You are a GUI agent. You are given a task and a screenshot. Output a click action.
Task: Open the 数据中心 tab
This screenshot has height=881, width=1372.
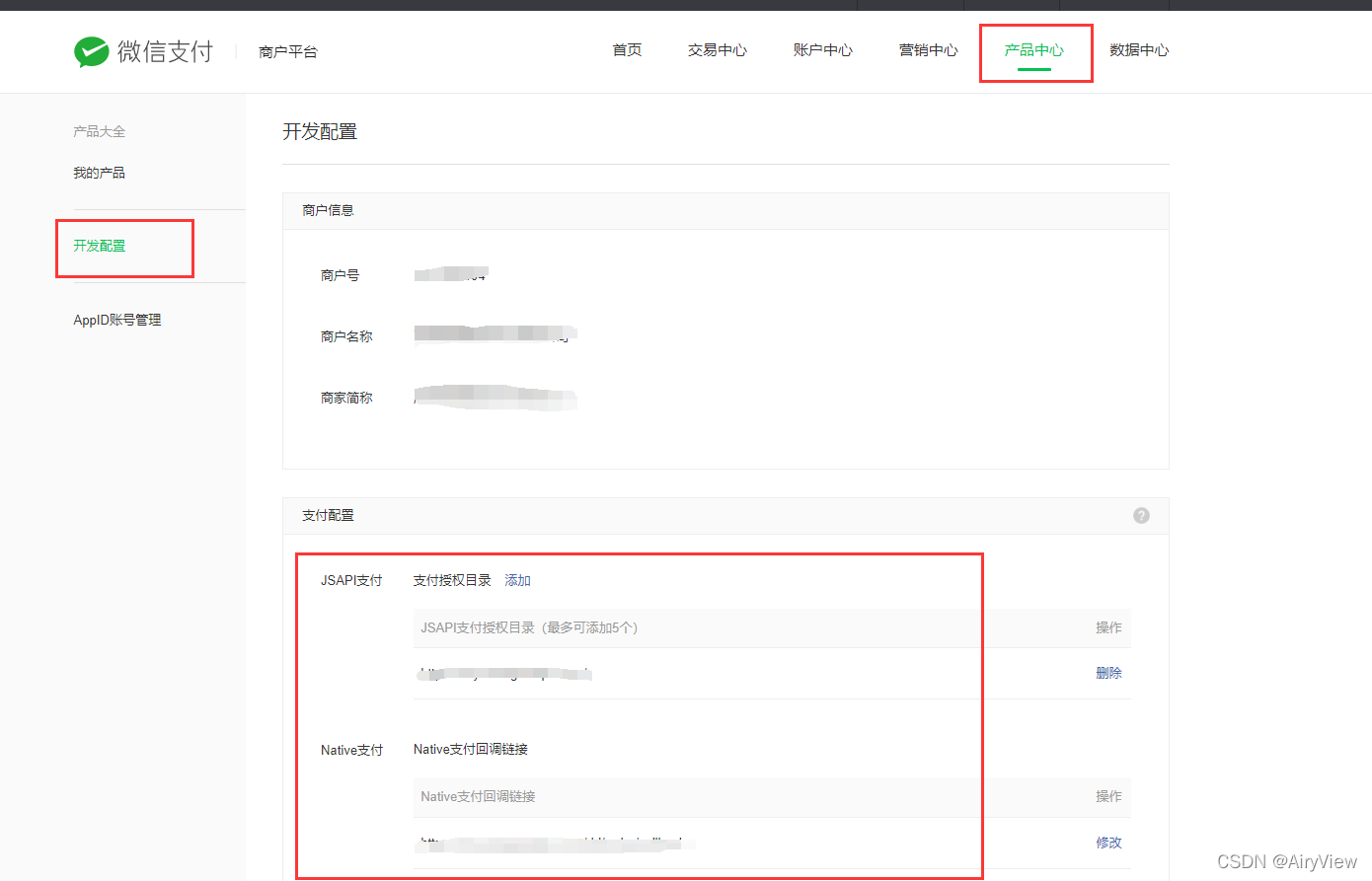click(1139, 50)
